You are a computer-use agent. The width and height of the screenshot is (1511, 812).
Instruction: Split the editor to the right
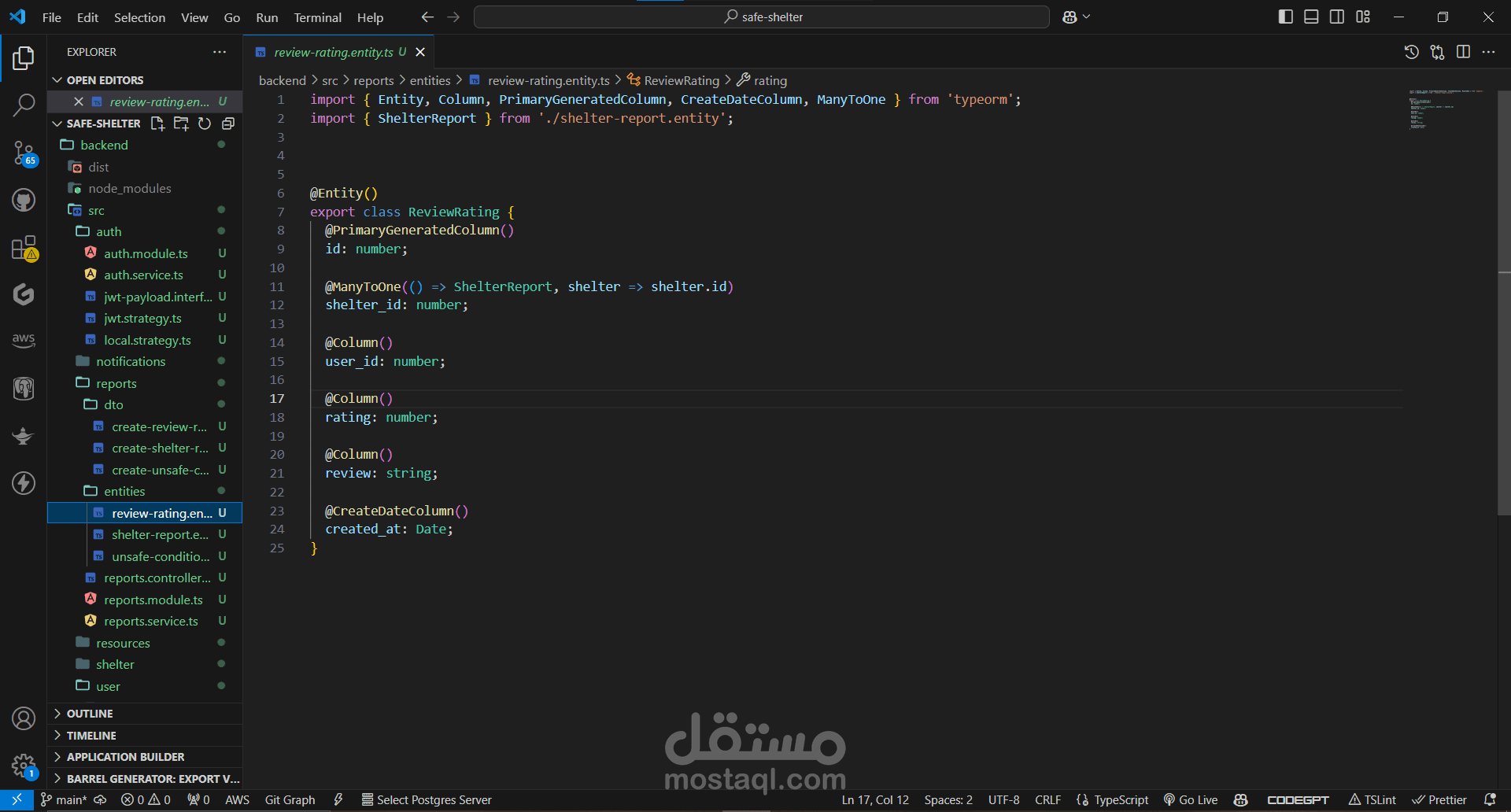(x=1463, y=52)
